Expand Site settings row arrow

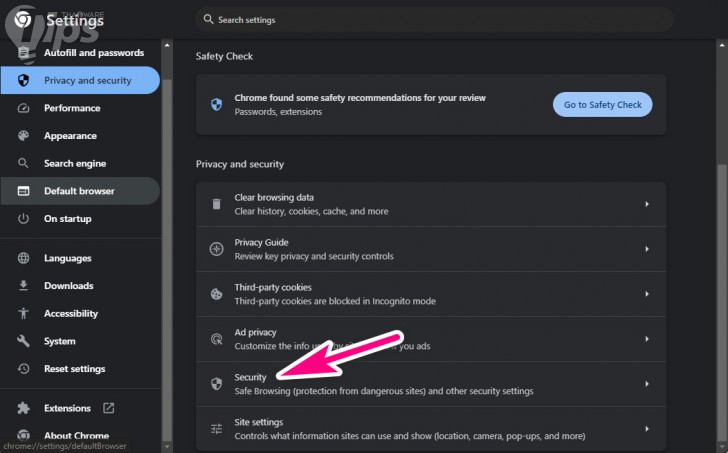point(647,429)
